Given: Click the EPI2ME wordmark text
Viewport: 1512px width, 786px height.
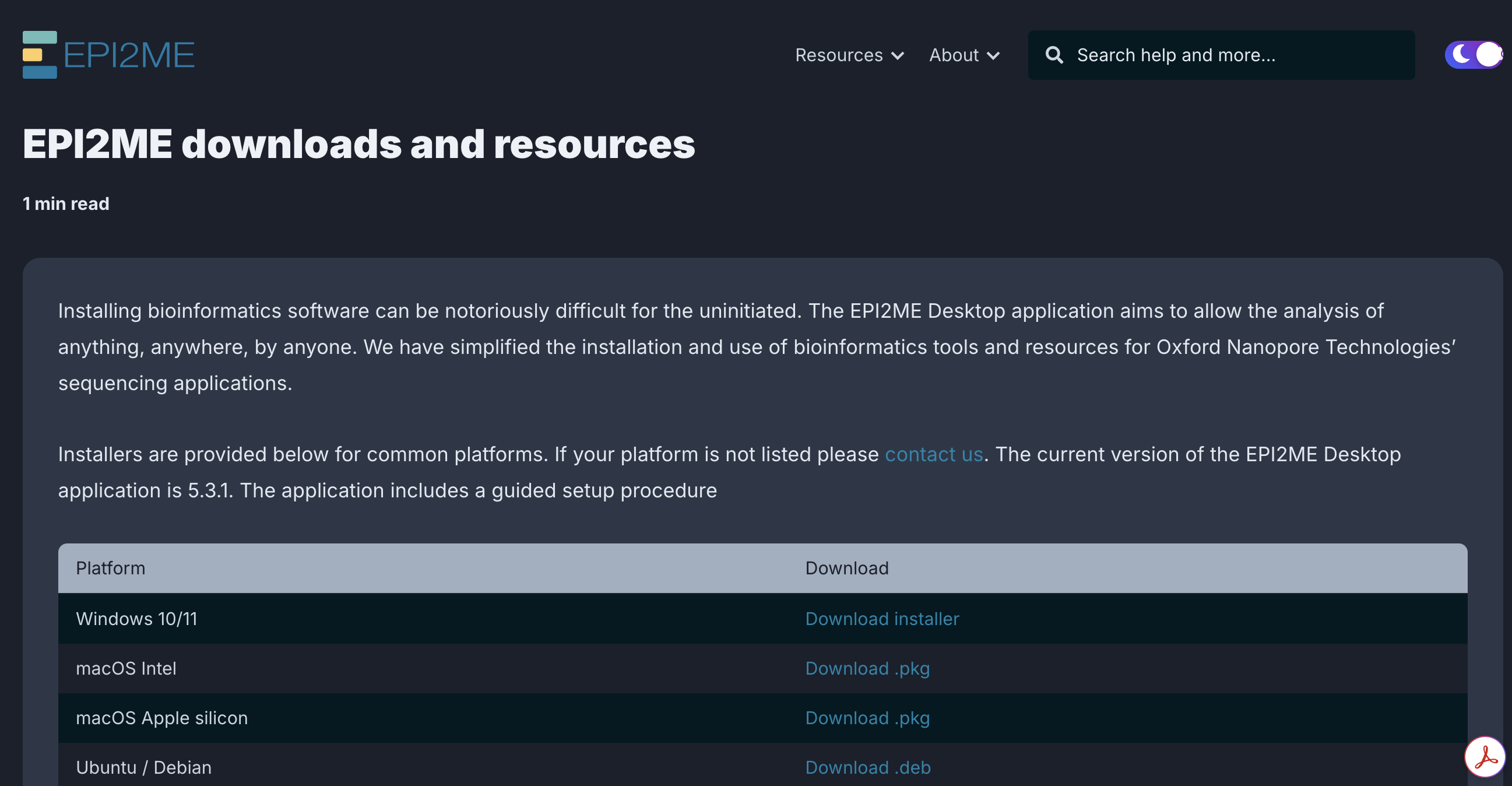Looking at the screenshot, I should click(129, 55).
